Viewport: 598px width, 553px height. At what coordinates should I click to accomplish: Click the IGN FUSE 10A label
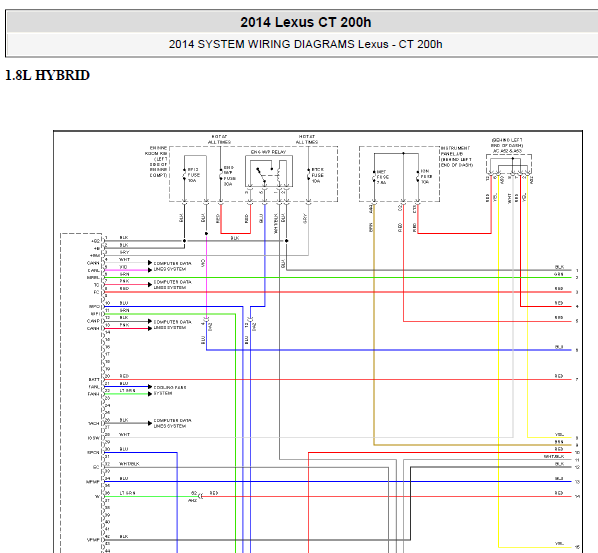(426, 177)
